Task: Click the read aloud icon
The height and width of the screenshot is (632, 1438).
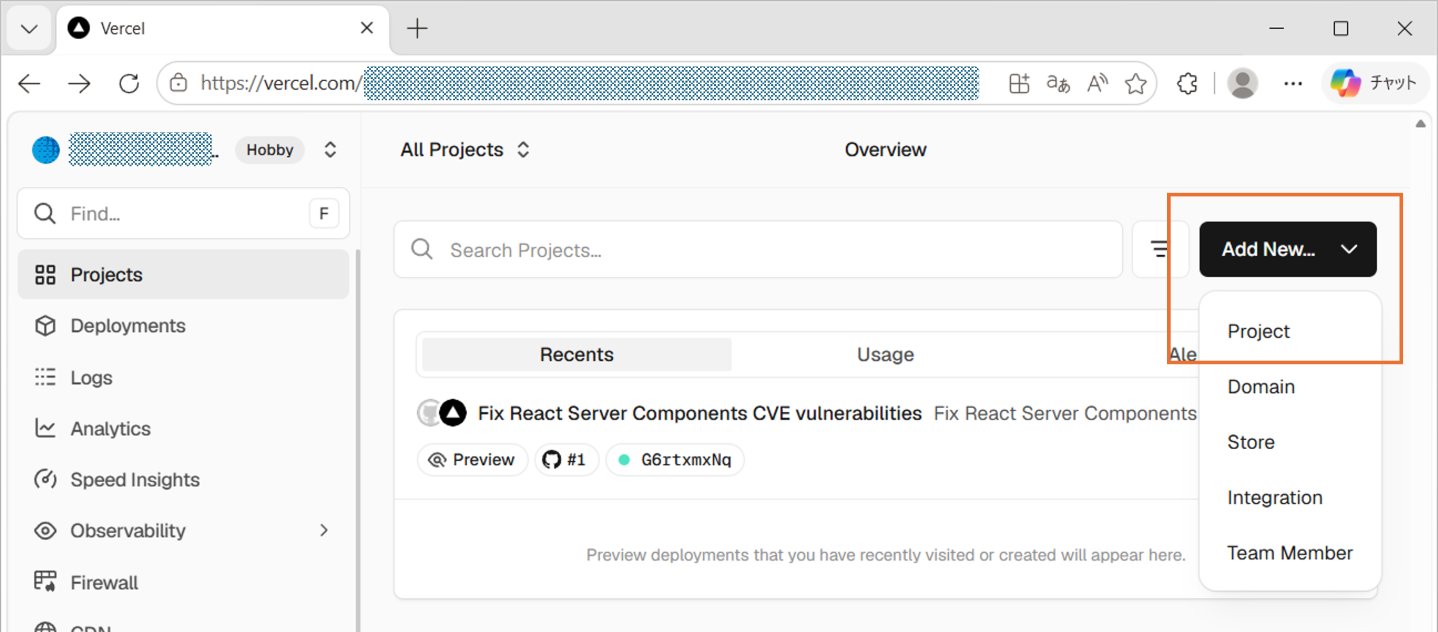Action: click(x=1097, y=84)
